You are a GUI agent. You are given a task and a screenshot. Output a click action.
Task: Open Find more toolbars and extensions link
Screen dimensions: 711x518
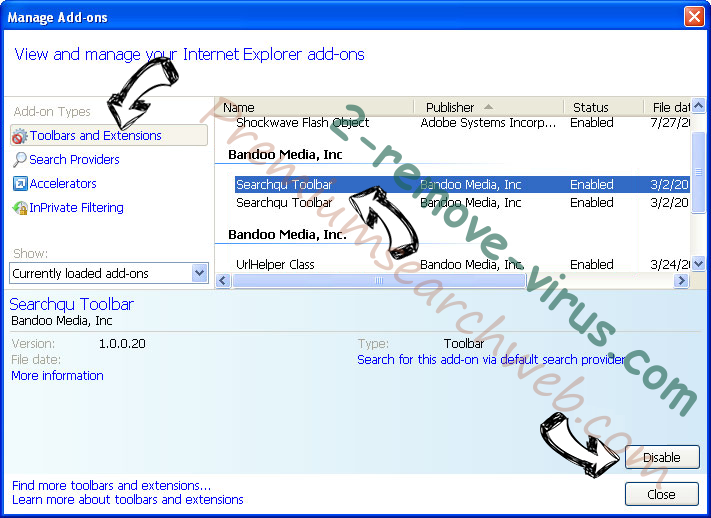tap(112, 485)
